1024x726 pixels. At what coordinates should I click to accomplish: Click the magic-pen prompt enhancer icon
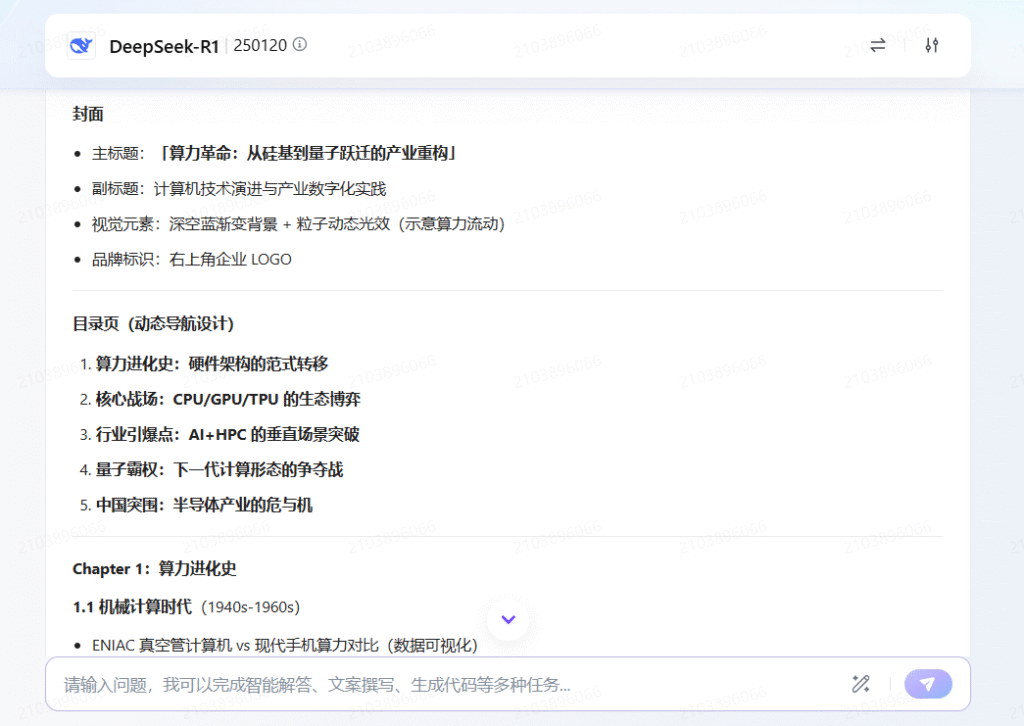point(860,683)
